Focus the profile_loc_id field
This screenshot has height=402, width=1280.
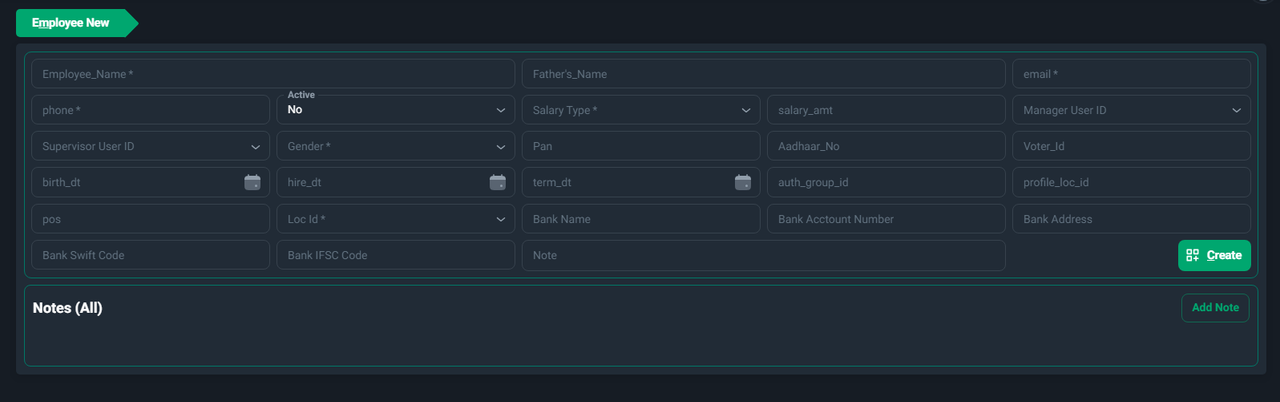click(x=1131, y=182)
